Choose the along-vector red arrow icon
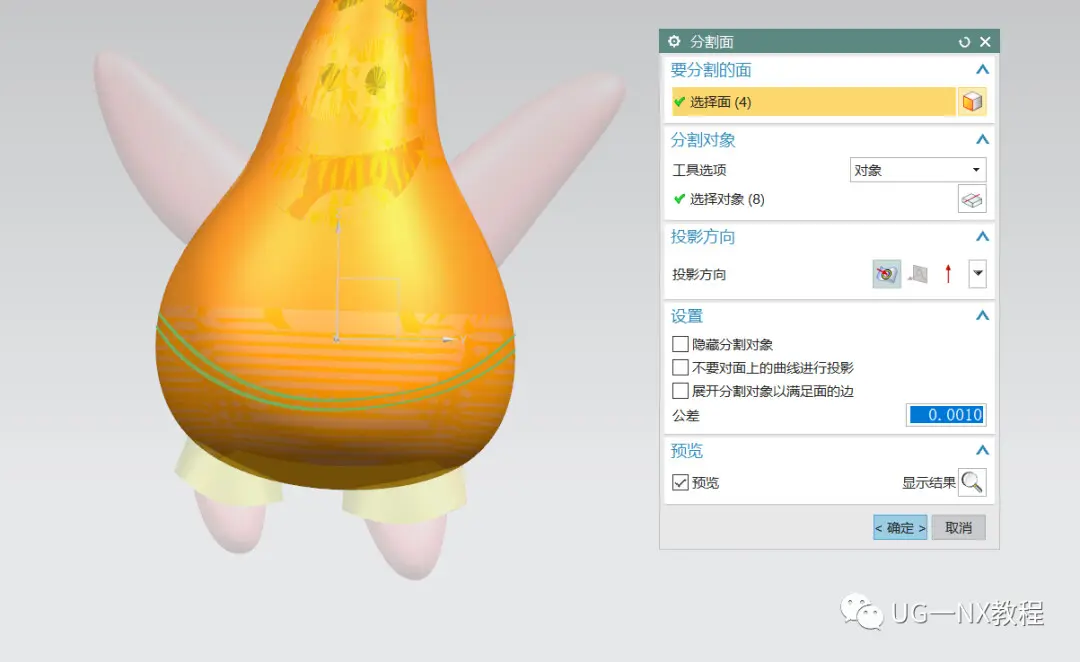1080x662 pixels. 948,274
